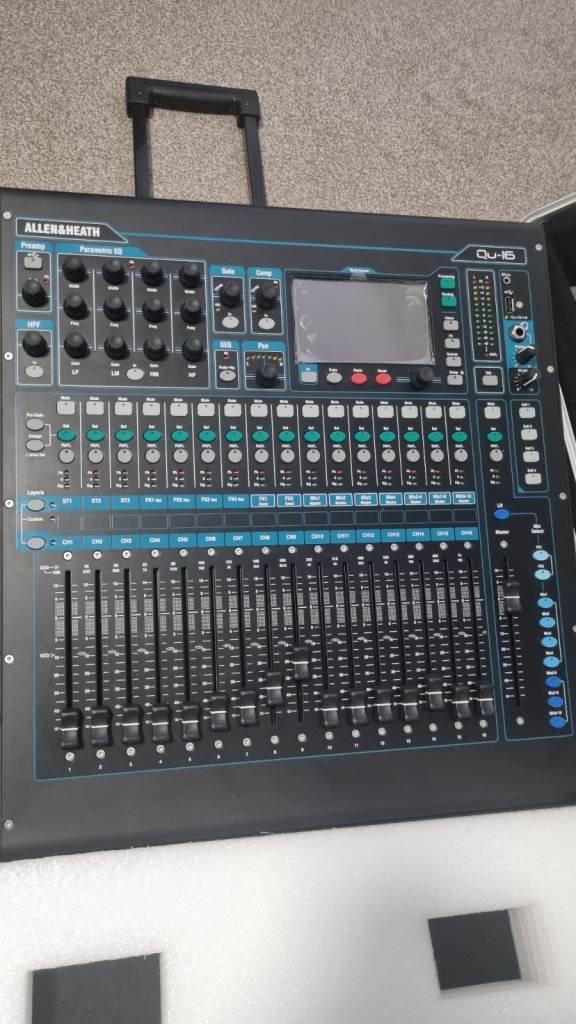Viewport: 576px width, 1024px height.
Task: Click the Preamp gain knob
Action: click(x=34, y=293)
